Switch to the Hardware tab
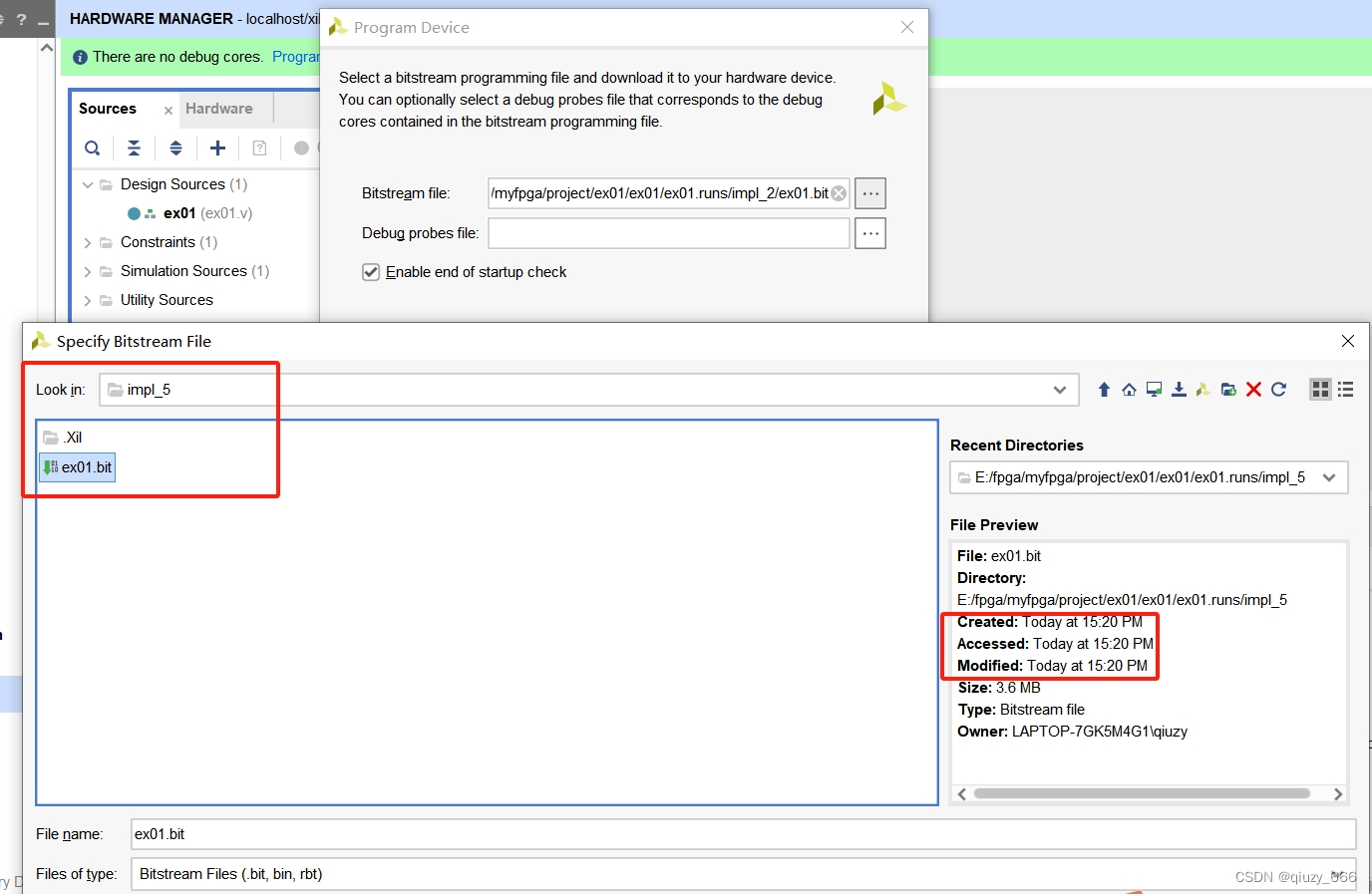The height and width of the screenshot is (894, 1372). tap(219, 109)
